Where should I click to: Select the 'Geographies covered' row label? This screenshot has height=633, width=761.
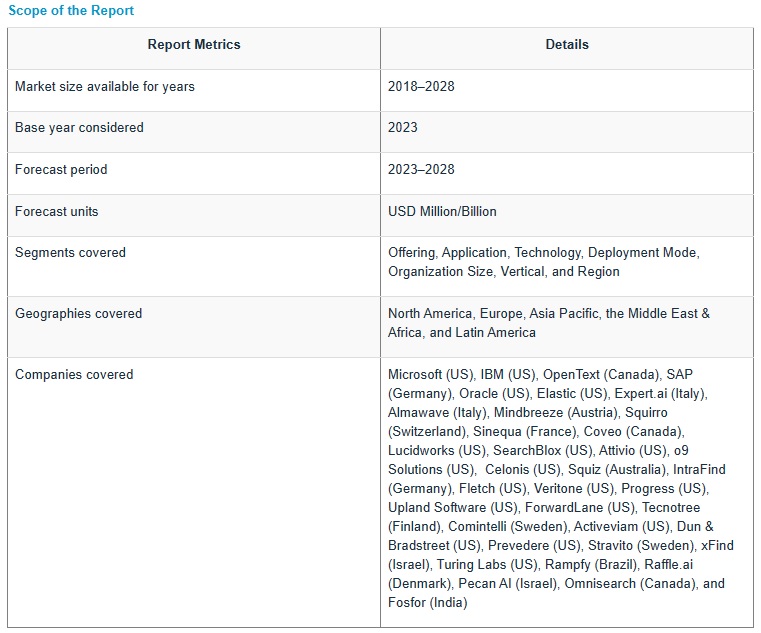point(79,314)
